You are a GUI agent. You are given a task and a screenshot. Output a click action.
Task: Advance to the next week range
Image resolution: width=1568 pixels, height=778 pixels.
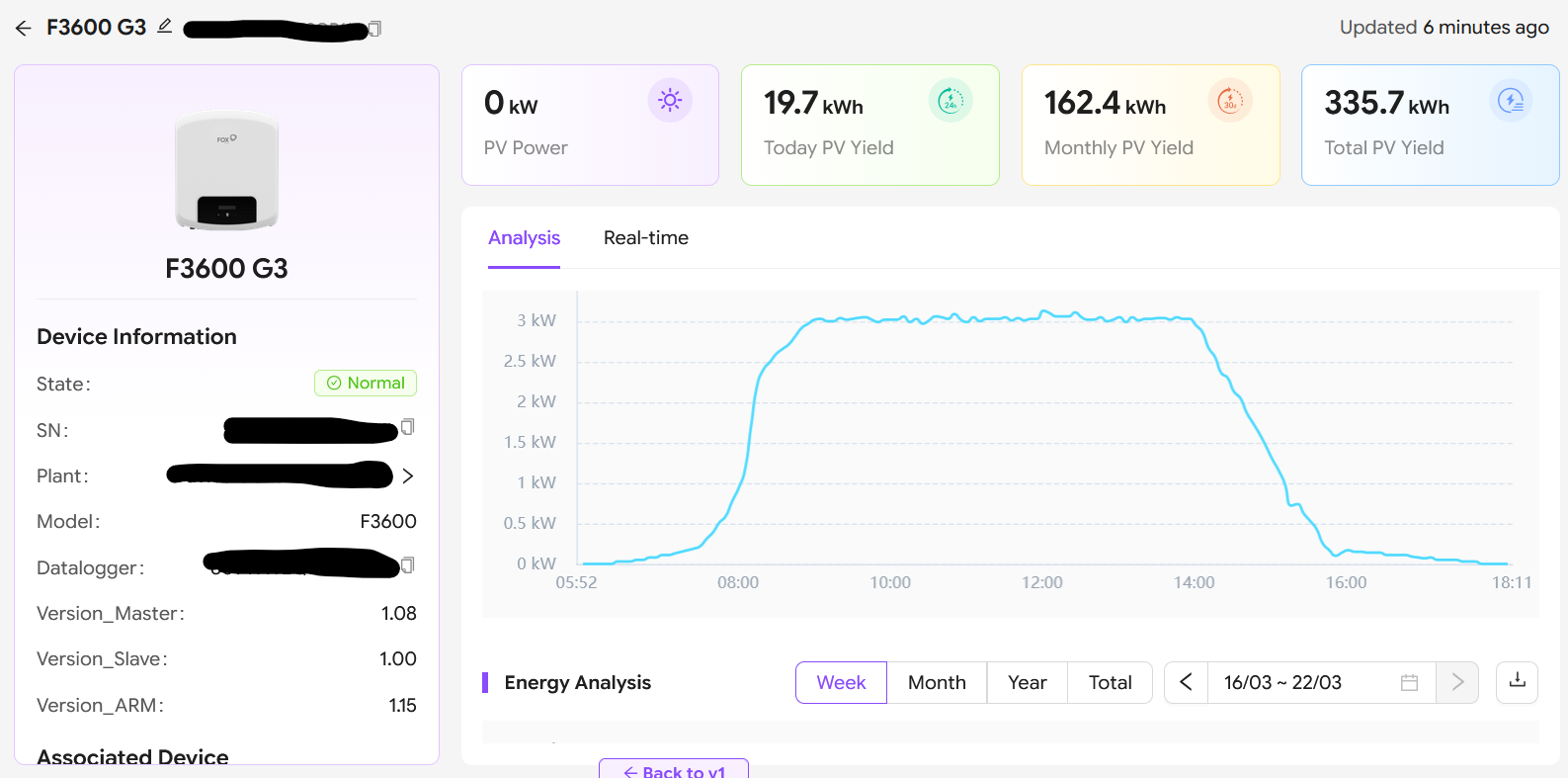(x=1457, y=682)
